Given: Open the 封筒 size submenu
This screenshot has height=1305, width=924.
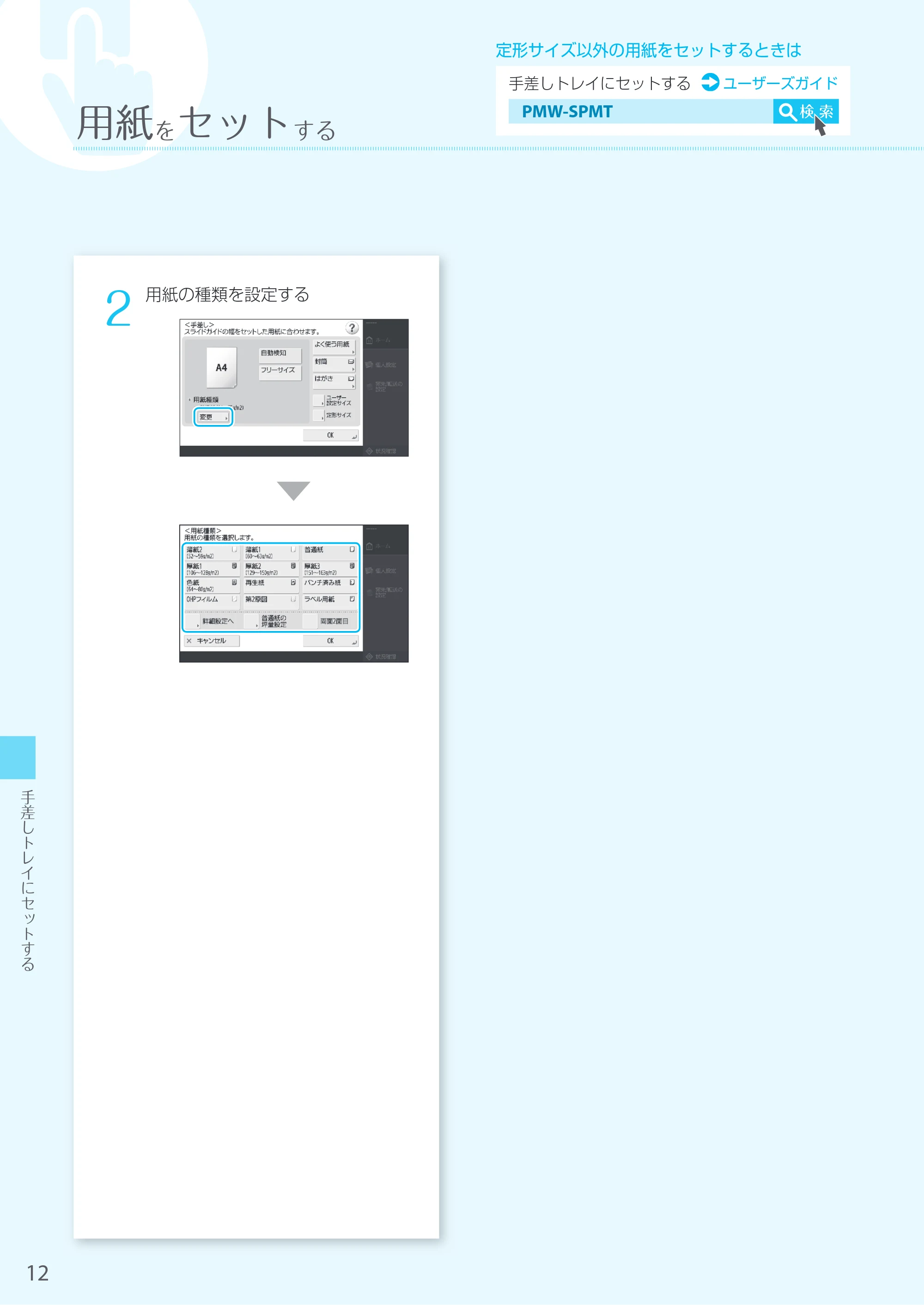Looking at the screenshot, I should tap(334, 364).
